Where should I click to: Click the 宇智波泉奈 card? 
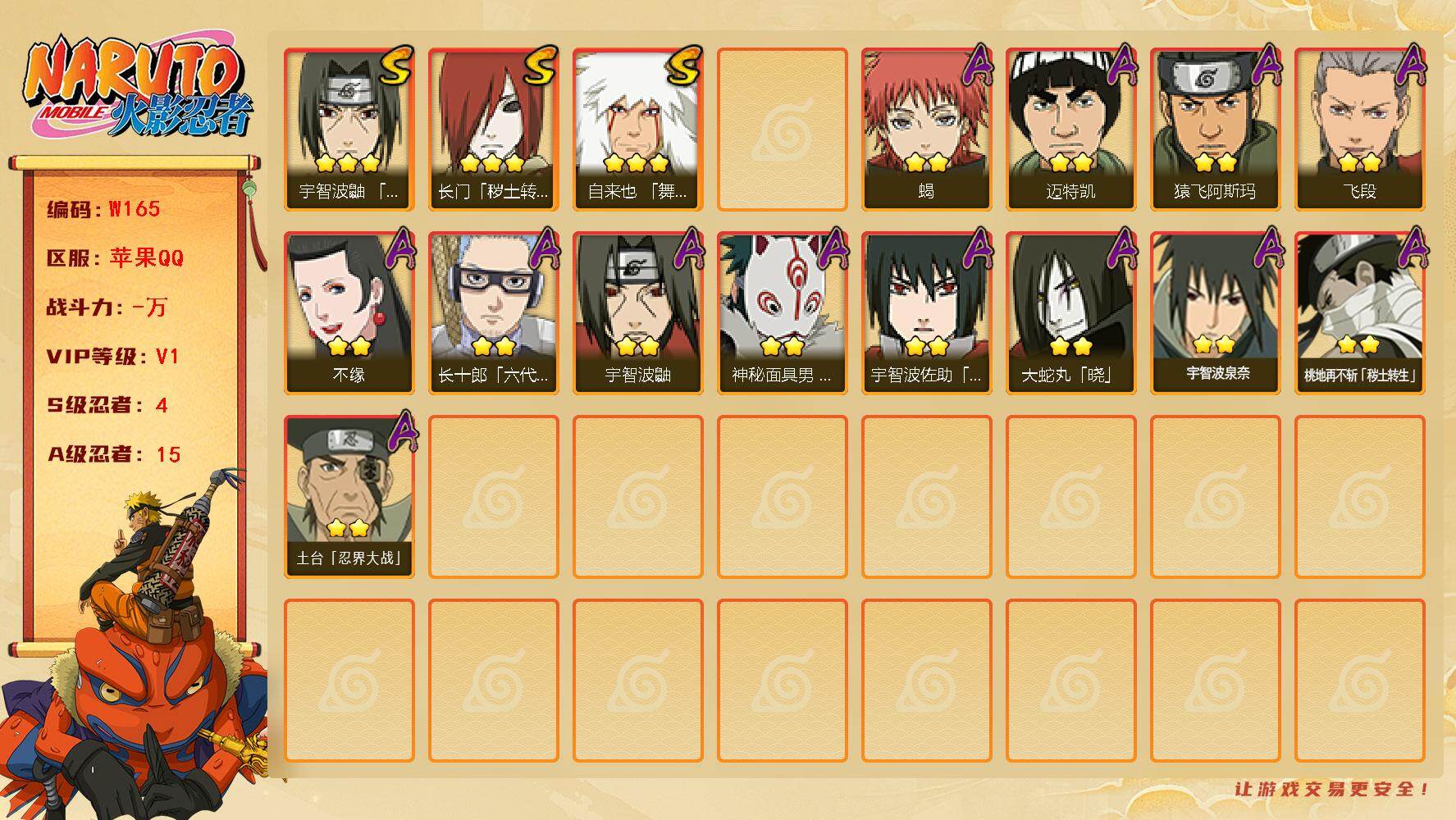[1216, 313]
